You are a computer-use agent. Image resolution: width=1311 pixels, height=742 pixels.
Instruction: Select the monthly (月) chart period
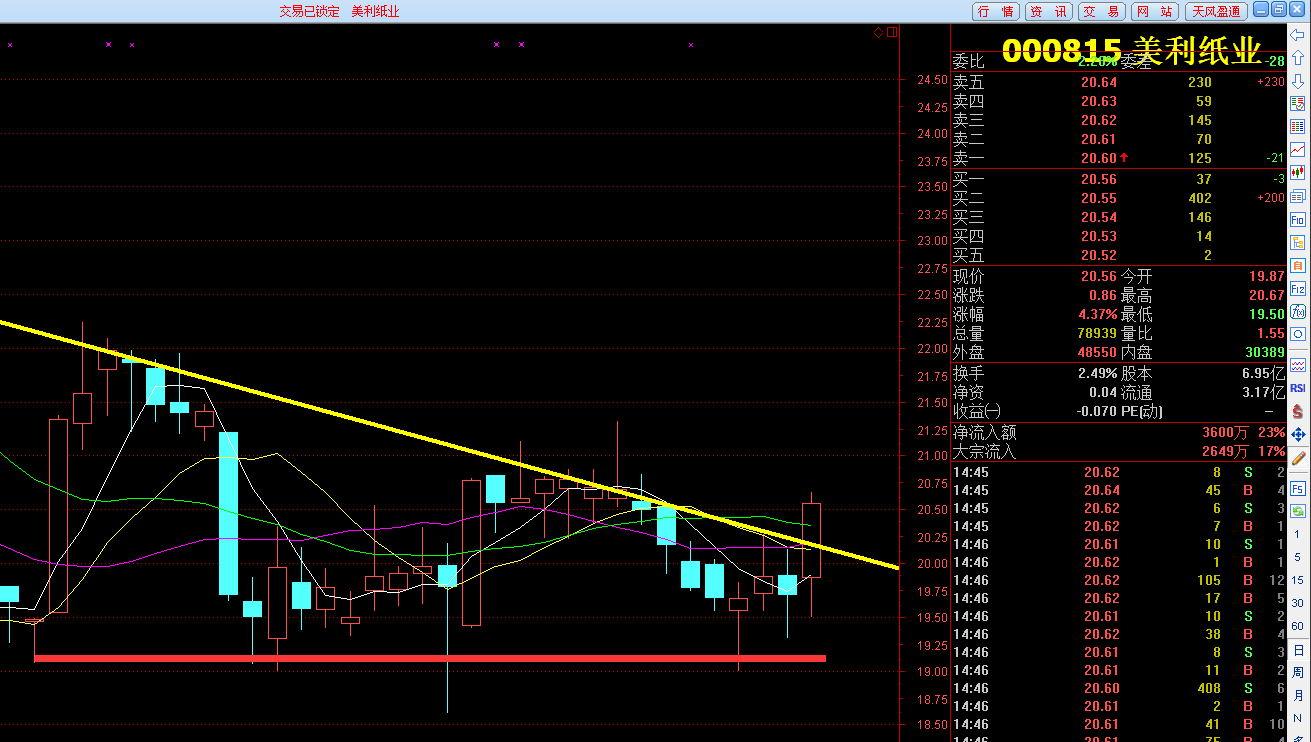pyautogui.click(x=1298, y=697)
